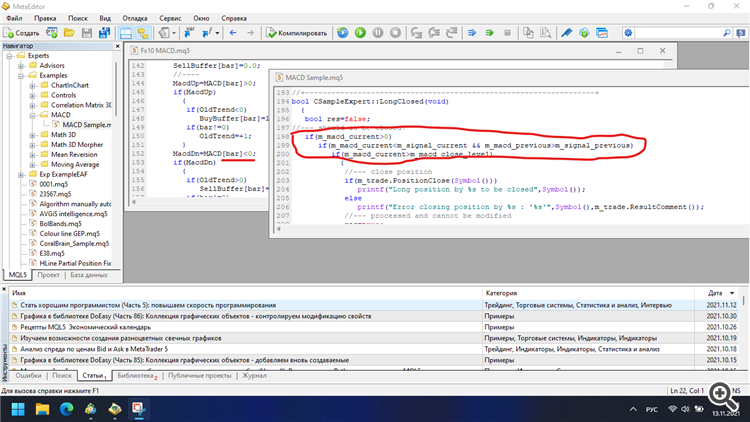The image size is (750, 422).
Task: Click the 'var' go-to-definition icon
Action: pos(189,33)
